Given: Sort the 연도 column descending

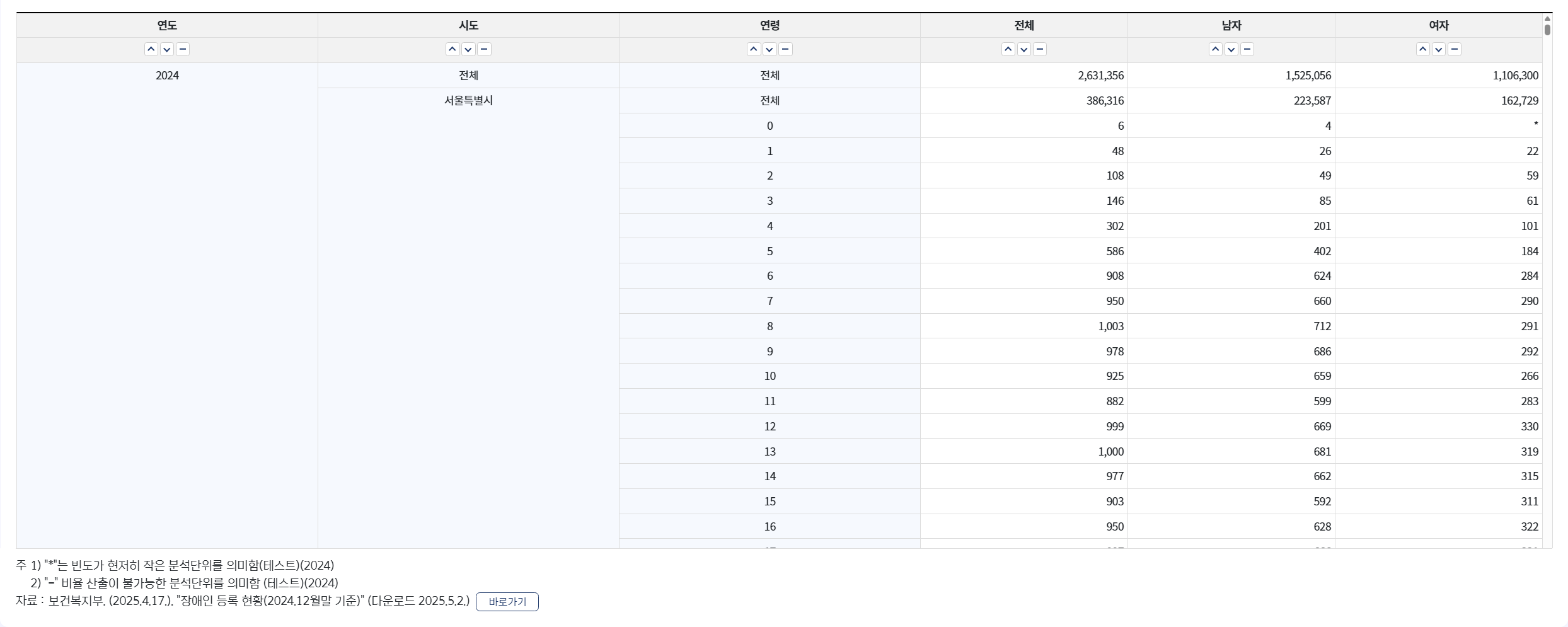Looking at the screenshot, I should click(x=167, y=49).
